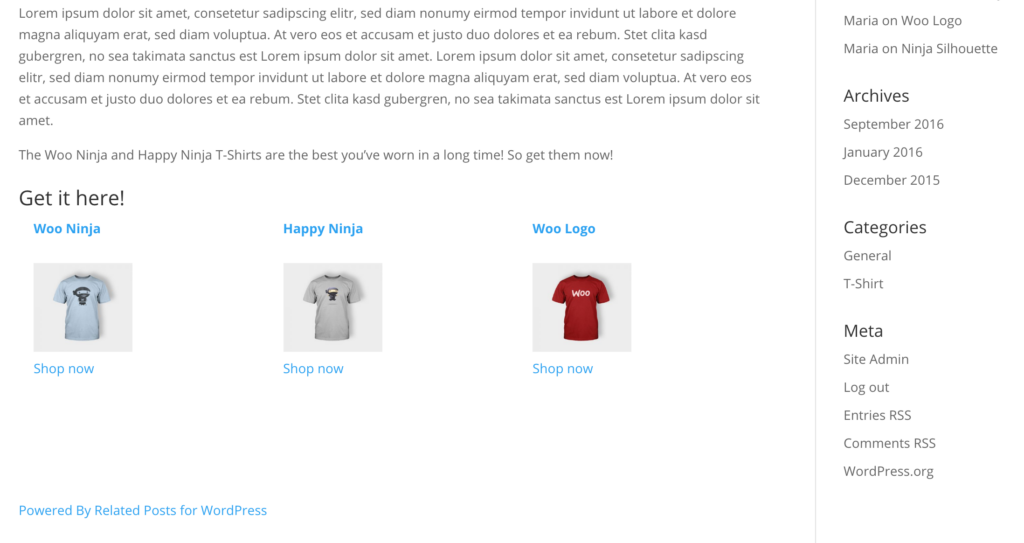Open the Woo Logo product title link
Screen dimensions: 1024x543
pyautogui.click(x=564, y=229)
